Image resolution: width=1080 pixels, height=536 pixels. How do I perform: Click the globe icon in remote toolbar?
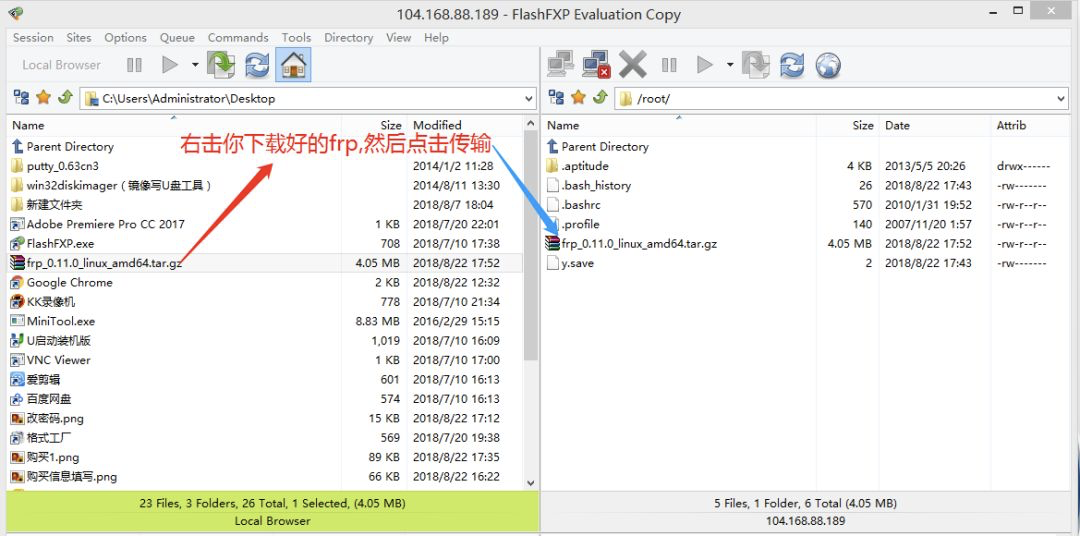pos(828,65)
